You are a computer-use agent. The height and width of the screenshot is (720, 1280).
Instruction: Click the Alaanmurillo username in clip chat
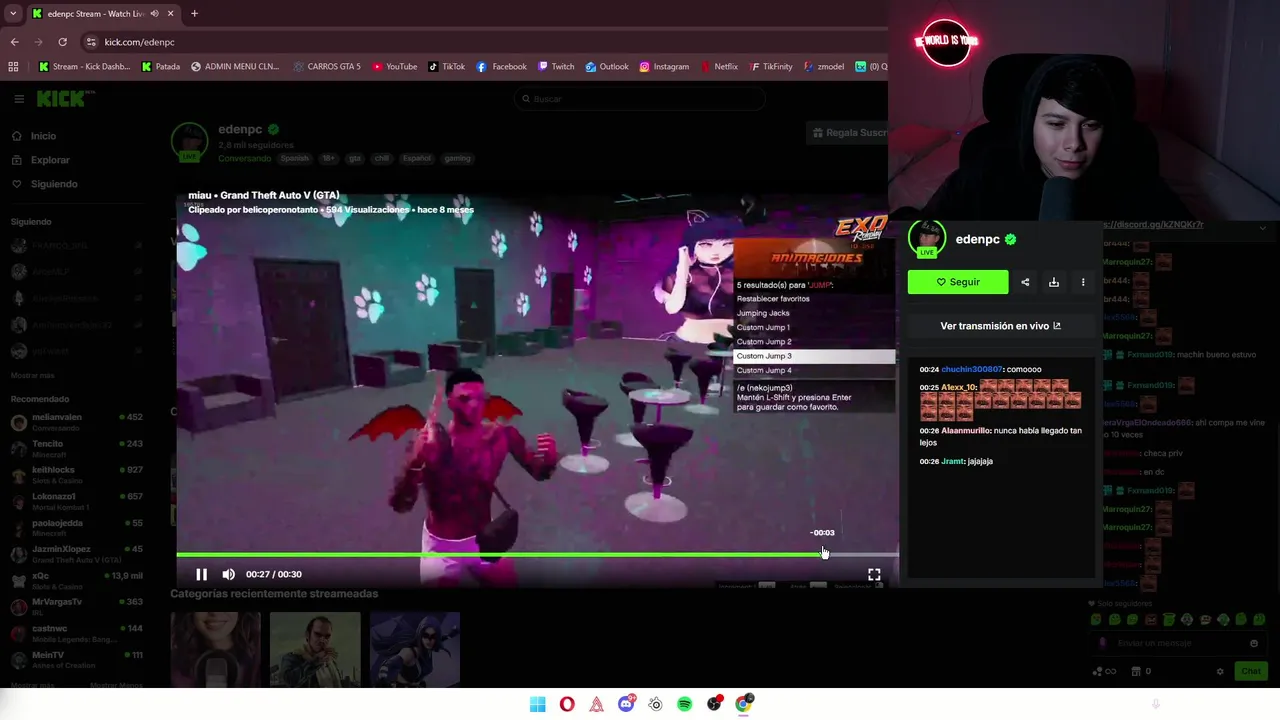[x=966, y=431]
